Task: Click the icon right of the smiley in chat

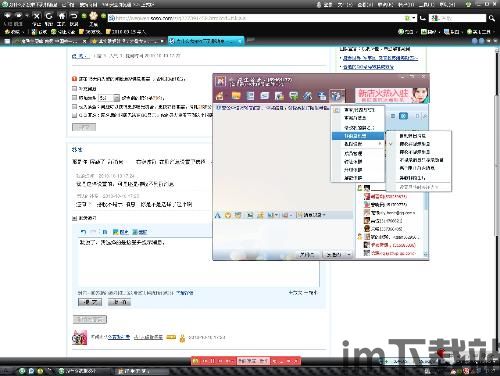Action: pos(238,215)
